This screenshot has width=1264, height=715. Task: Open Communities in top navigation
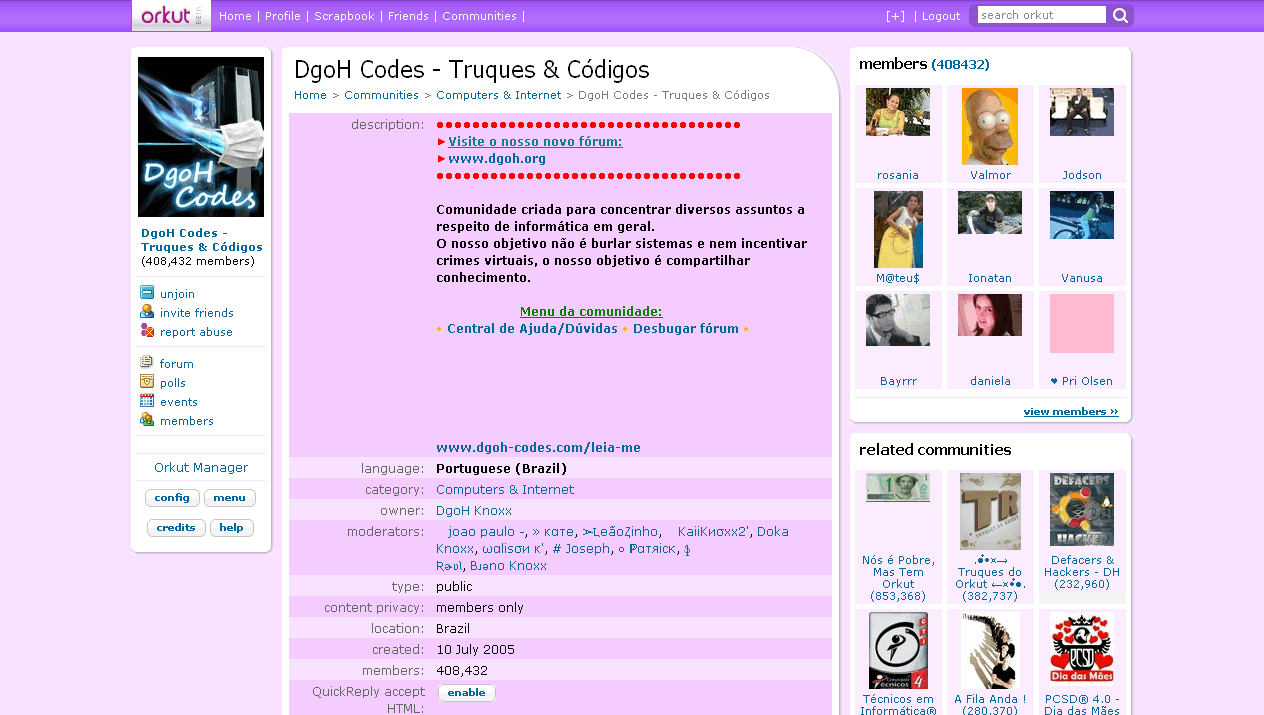[479, 16]
